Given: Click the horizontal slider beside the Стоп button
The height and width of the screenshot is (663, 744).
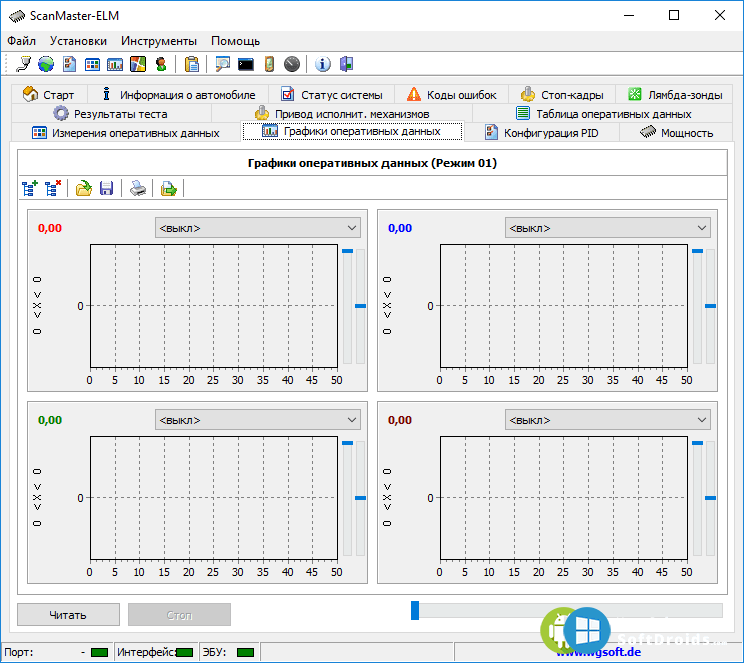Looking at the screenshot, I should (567, 610).
